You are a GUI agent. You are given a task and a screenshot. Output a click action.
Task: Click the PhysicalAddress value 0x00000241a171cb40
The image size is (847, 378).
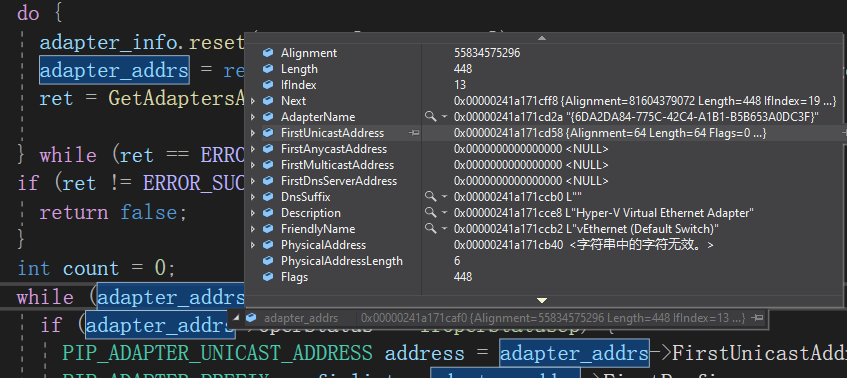tap(584, 245)
